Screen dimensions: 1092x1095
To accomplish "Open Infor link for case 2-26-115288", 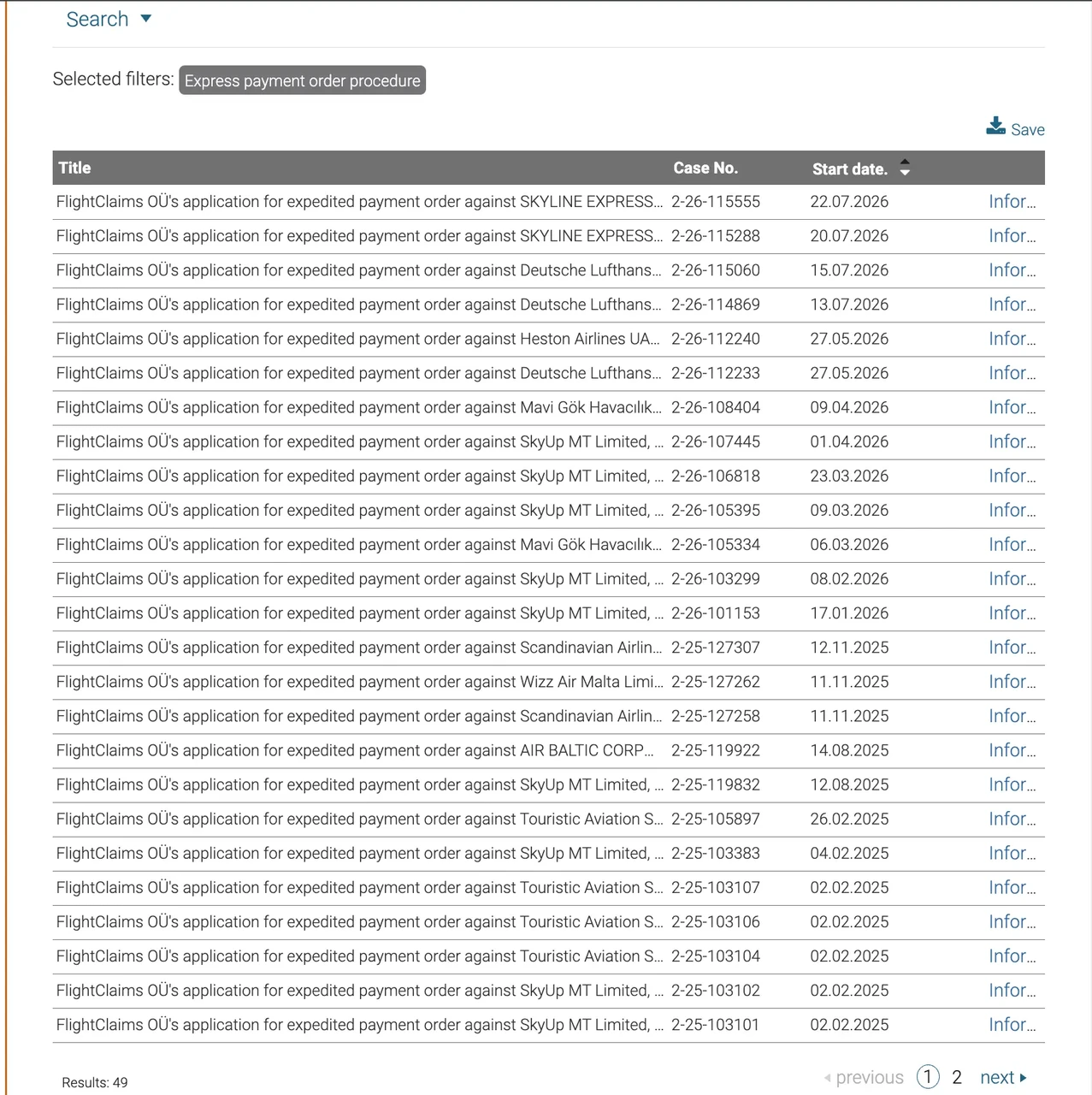I will coord(1012,235).
